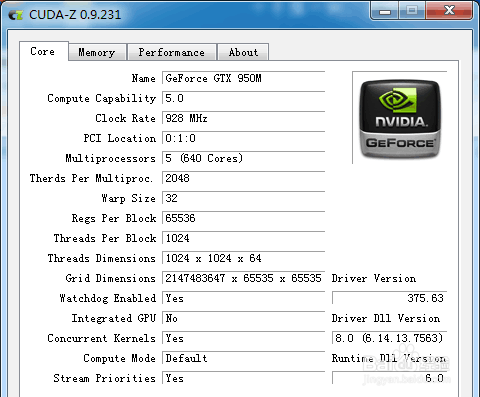Screen dimensions: 480x397
Task: Click the Name label
Action: [143, 79]
